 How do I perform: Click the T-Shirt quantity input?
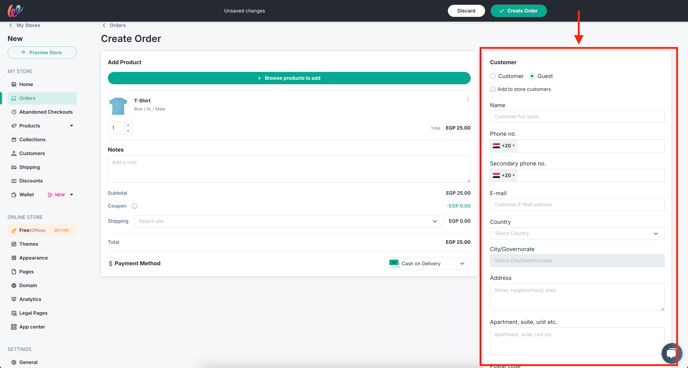[x=116, y=128]
